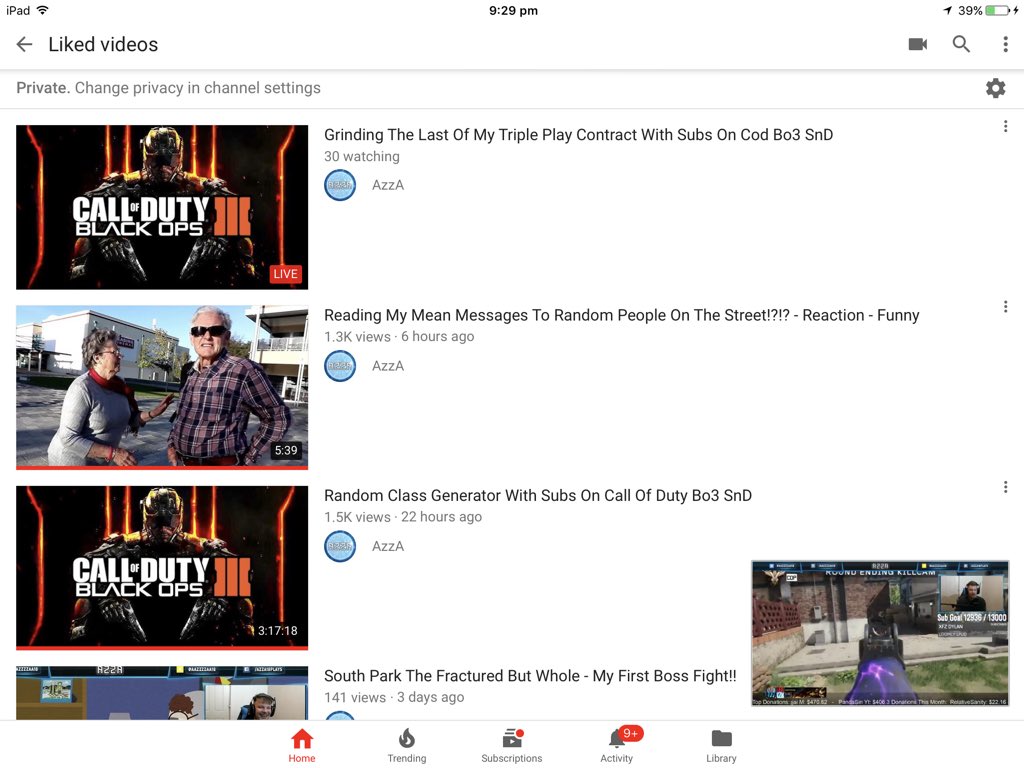Open AzzA channel name under Reading My Mean Messages
This screenshot has height=768, width=1024.
(x=388, y=366)
